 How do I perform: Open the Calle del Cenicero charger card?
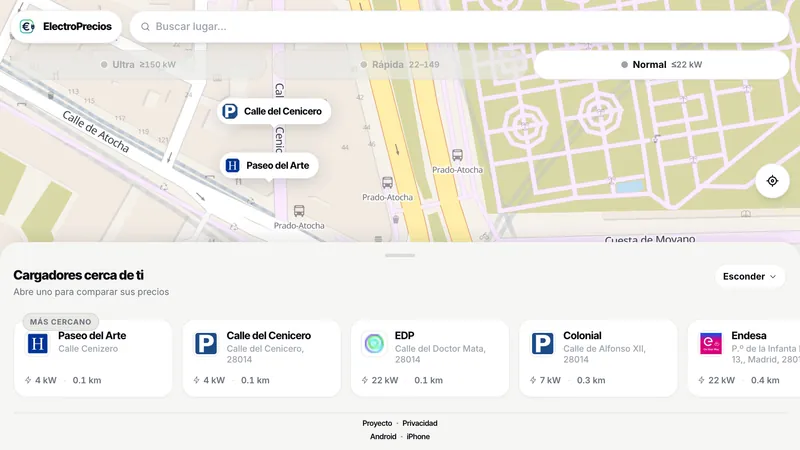click(x=262, y=358)
